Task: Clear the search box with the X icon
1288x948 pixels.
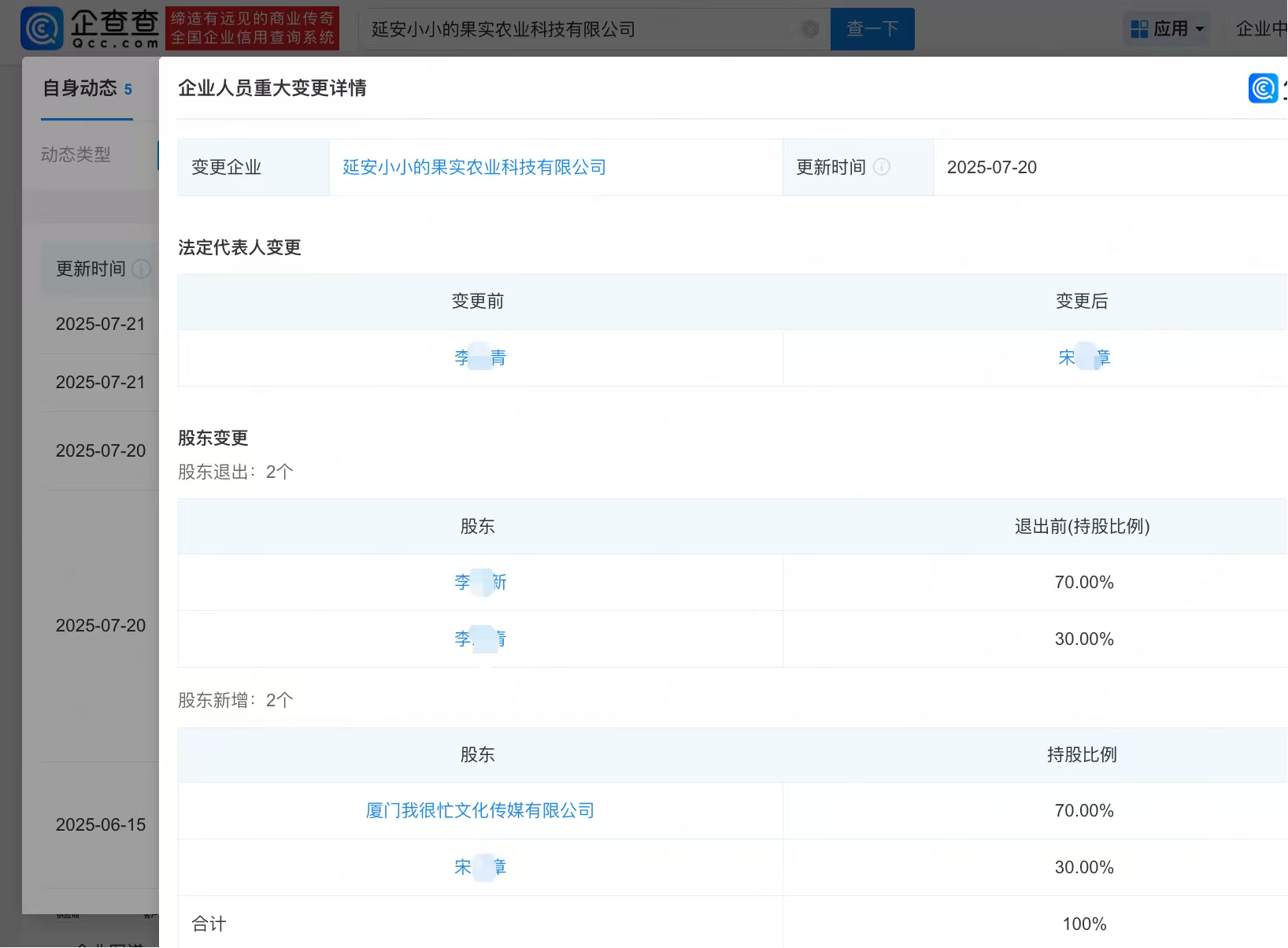Action: pyautogui.click(x=810, y=29)
